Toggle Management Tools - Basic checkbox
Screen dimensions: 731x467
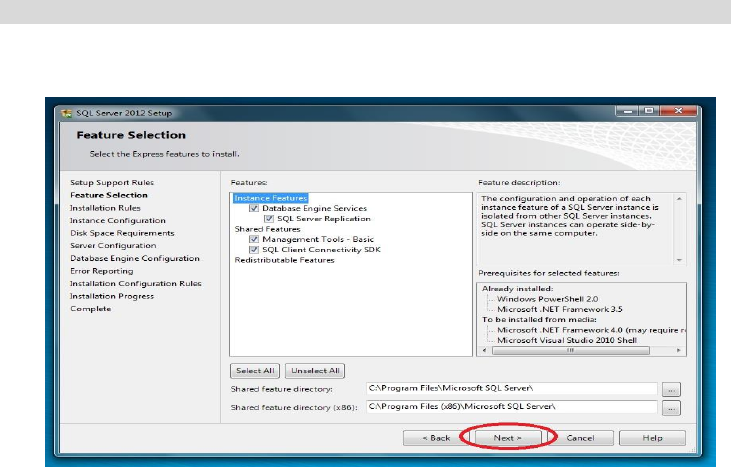coord(254,239)
